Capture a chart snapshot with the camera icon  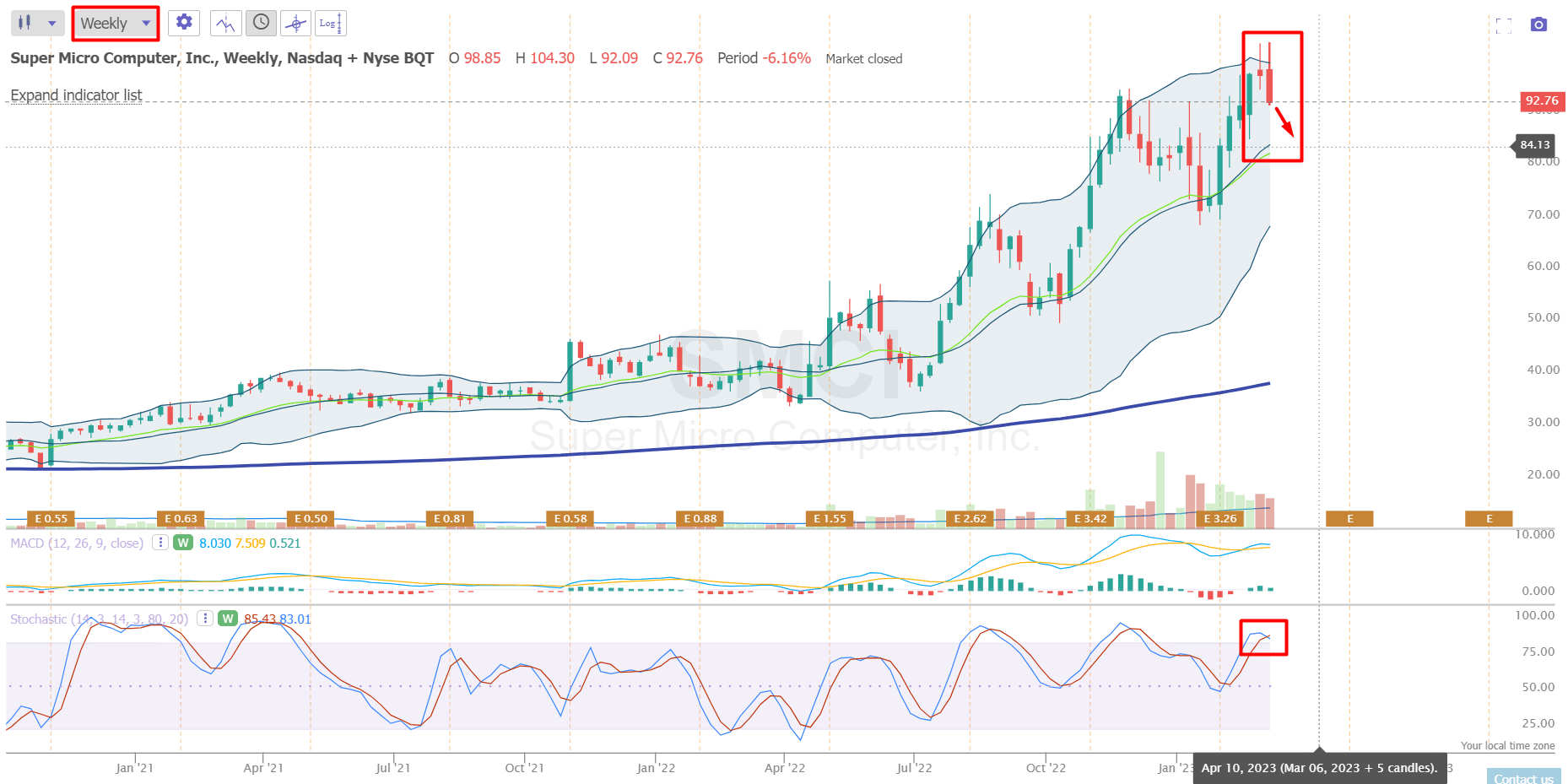coord(1539,25)
